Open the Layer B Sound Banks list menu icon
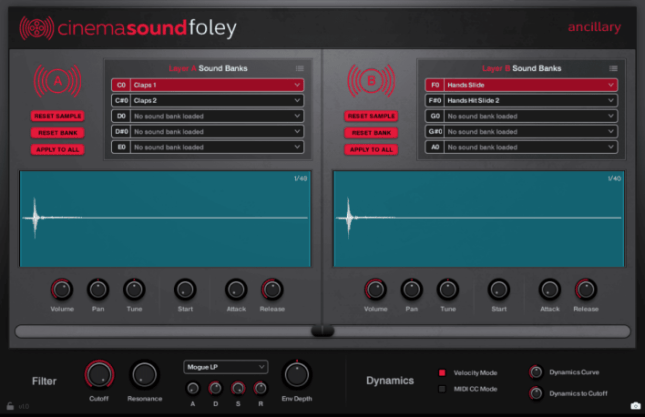 pyautogui.click(x=613, y=68)
